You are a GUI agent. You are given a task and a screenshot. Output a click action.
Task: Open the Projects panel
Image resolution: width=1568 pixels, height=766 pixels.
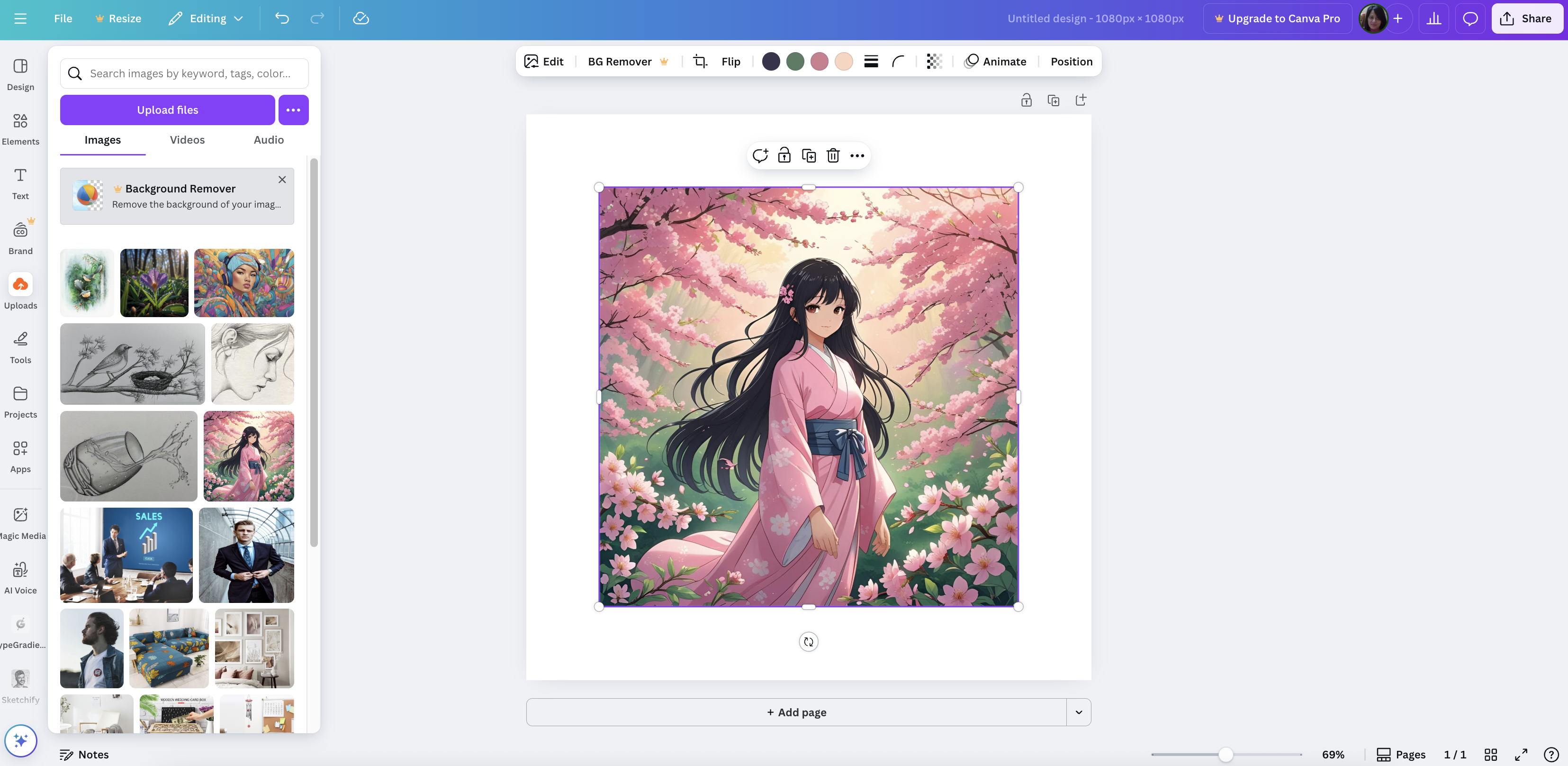tap(20, 402)
